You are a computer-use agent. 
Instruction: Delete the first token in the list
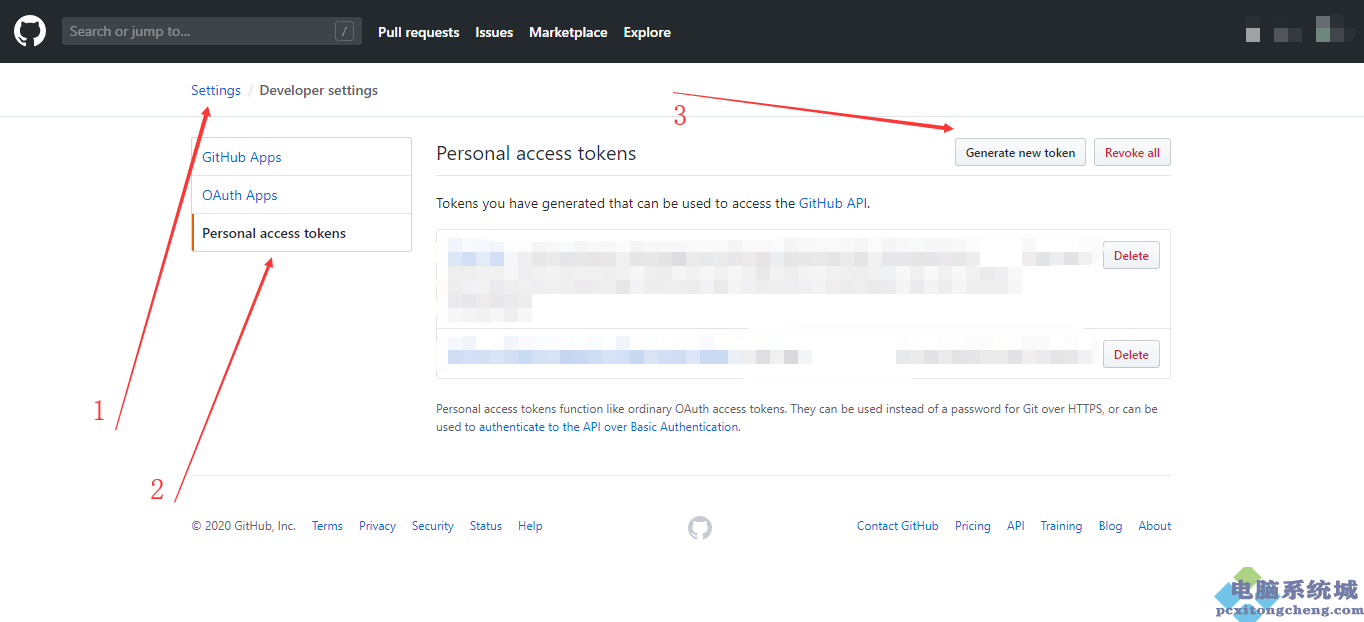(x=1131, y=255)
